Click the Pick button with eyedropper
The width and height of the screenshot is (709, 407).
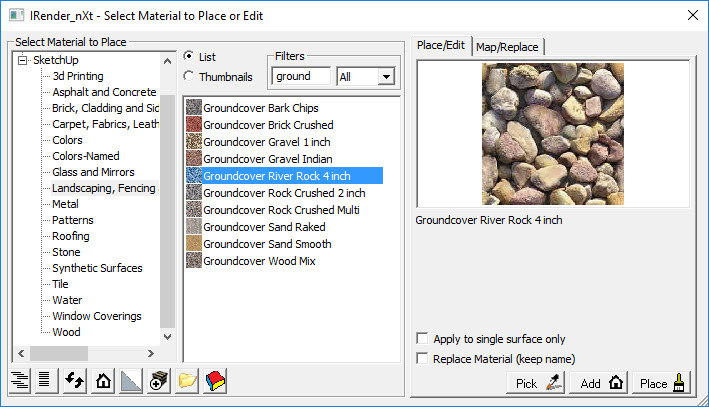pyautogui.click(x=536, y=383)
